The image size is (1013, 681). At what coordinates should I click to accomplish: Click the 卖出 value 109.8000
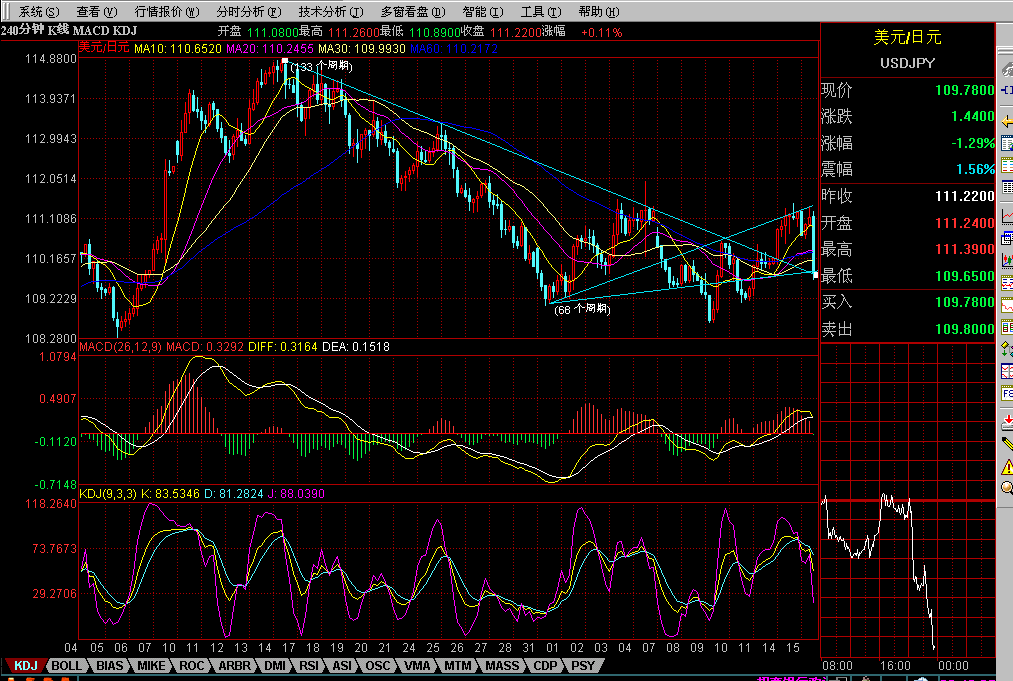[965, 329]
